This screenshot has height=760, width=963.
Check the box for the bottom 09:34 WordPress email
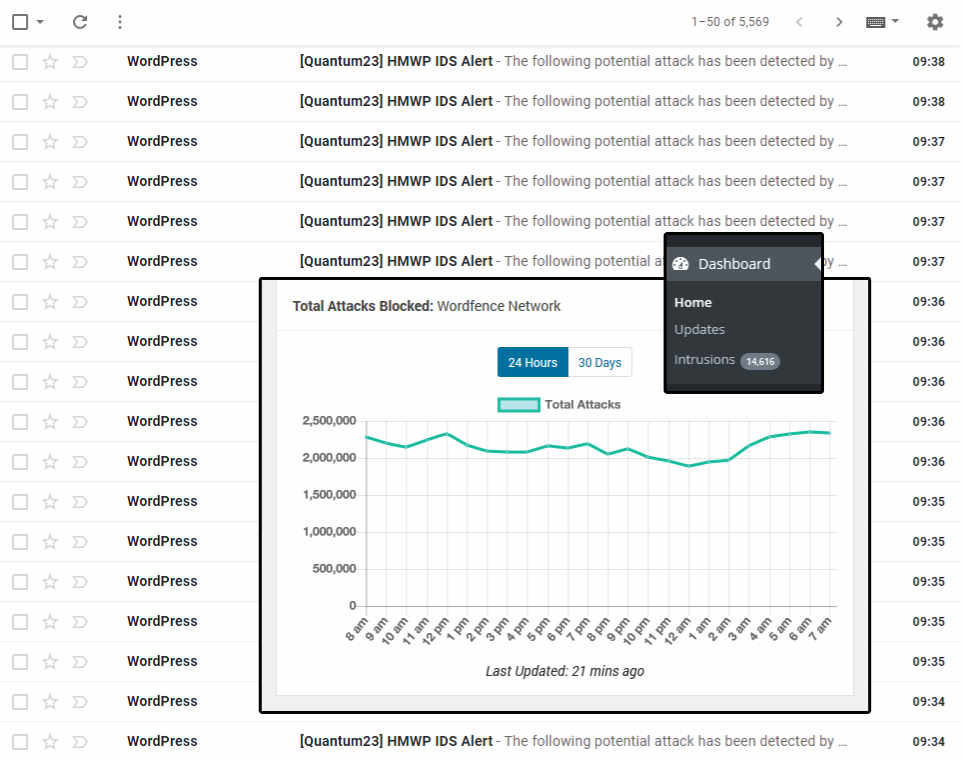point(20,742)
